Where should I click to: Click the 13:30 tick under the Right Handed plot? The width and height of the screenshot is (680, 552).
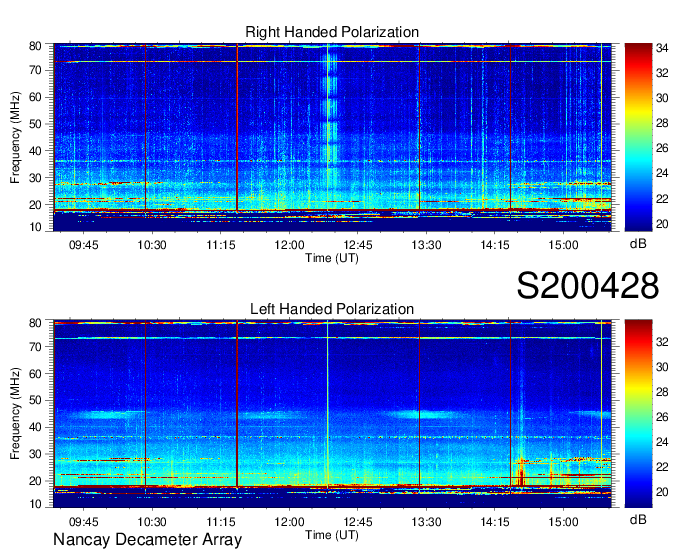[x=426, y=245]
